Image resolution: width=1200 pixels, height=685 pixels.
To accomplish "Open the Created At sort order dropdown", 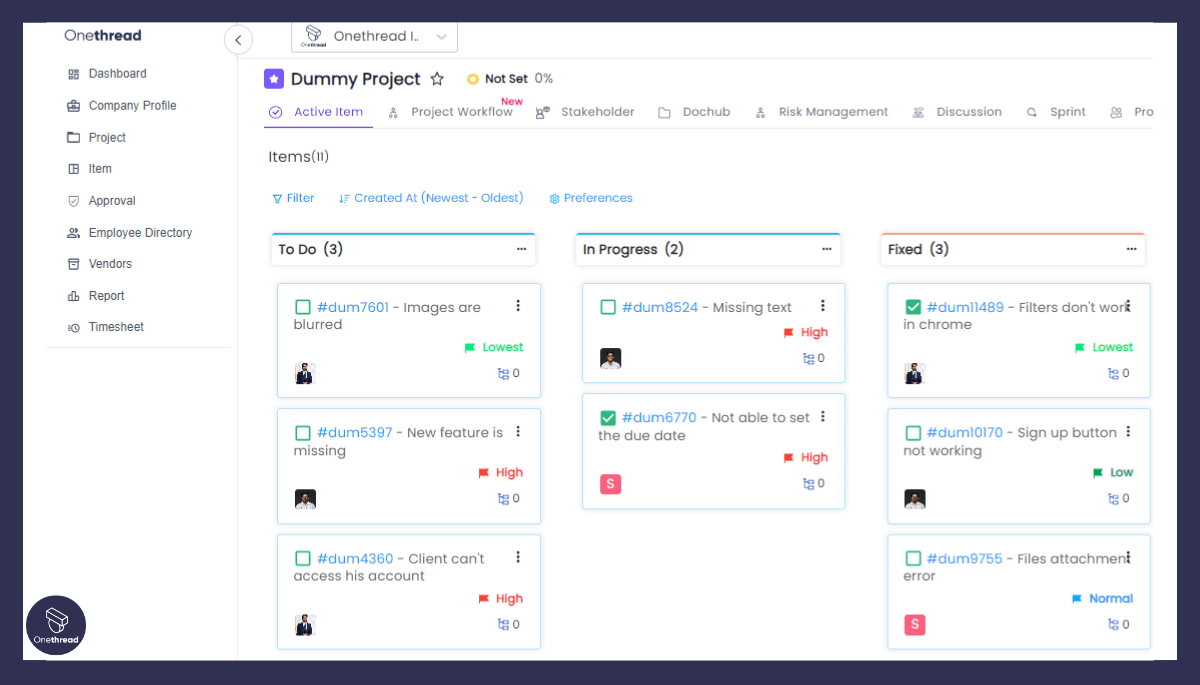I will [x=431, y=198].
